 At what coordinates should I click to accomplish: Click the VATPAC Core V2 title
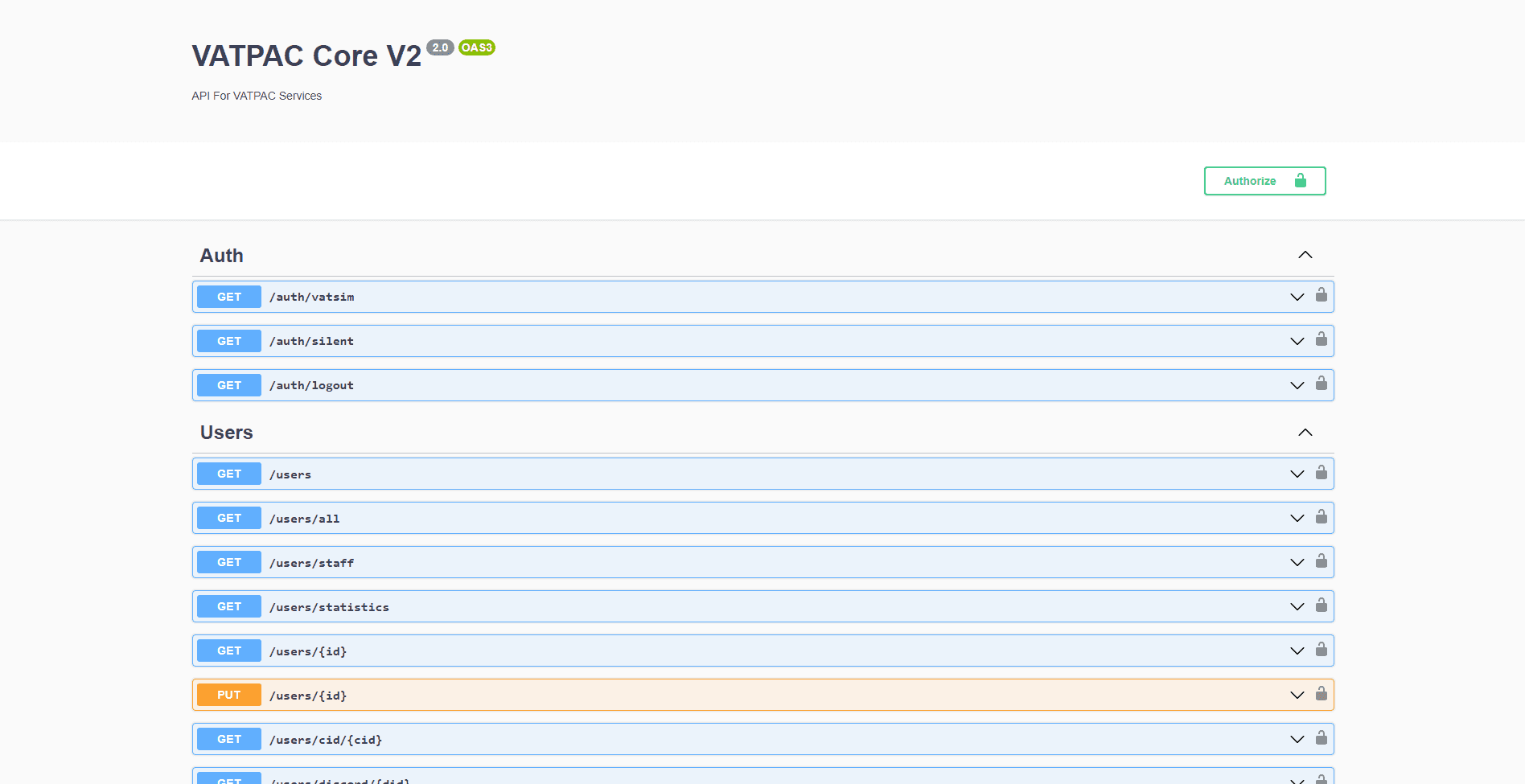click(x=306, y=55)
